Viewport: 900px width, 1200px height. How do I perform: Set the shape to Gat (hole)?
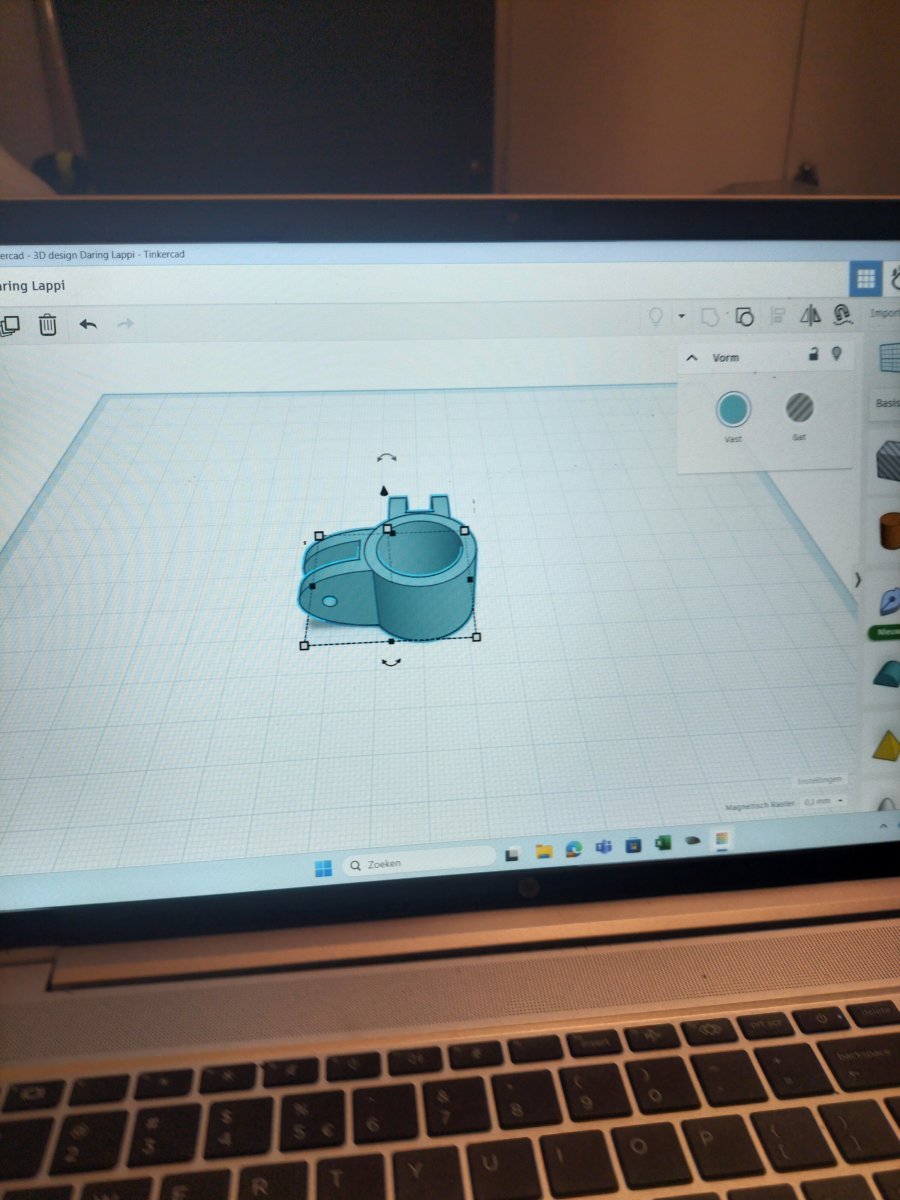pyautogui.click(x=799, y=408)
